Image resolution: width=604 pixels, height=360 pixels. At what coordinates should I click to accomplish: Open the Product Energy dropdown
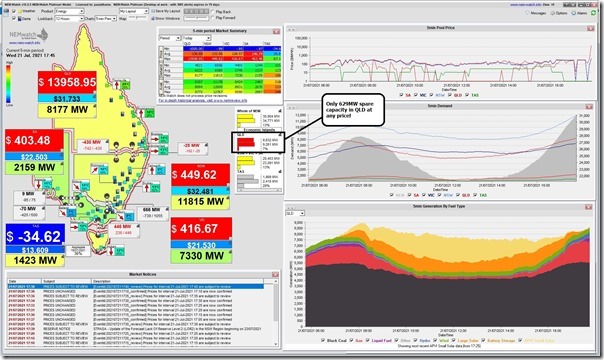tap(69, 11)
